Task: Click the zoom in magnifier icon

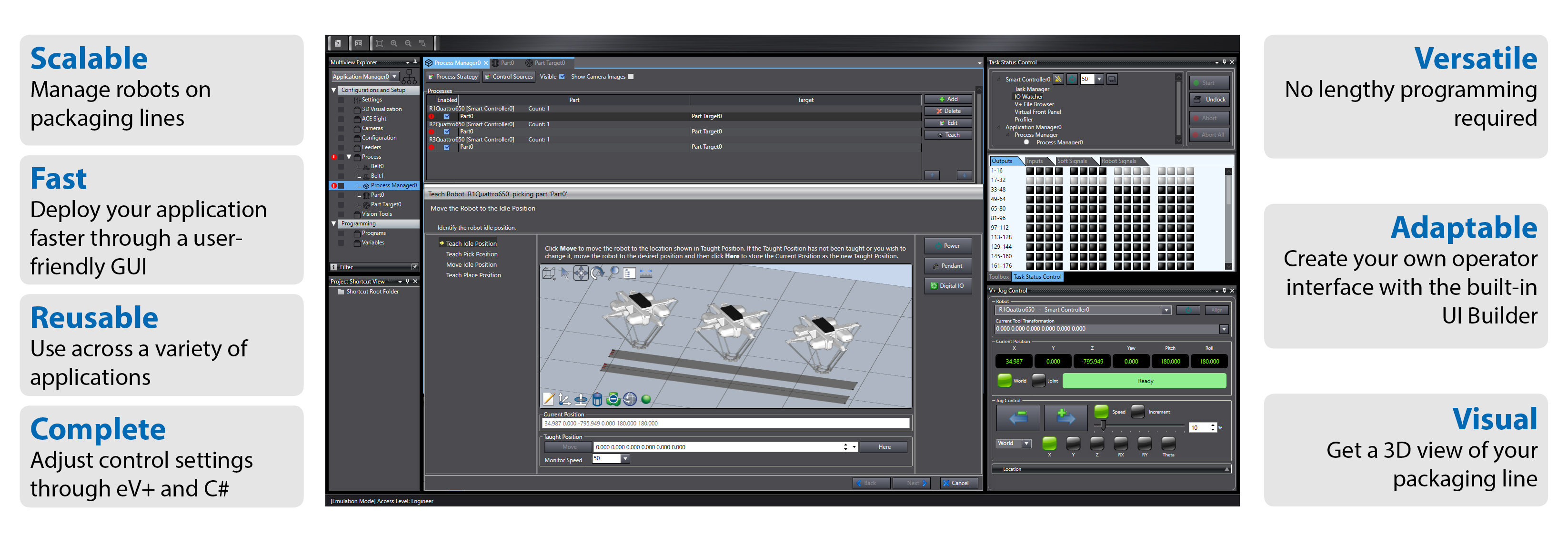Action: pos(394,43)
